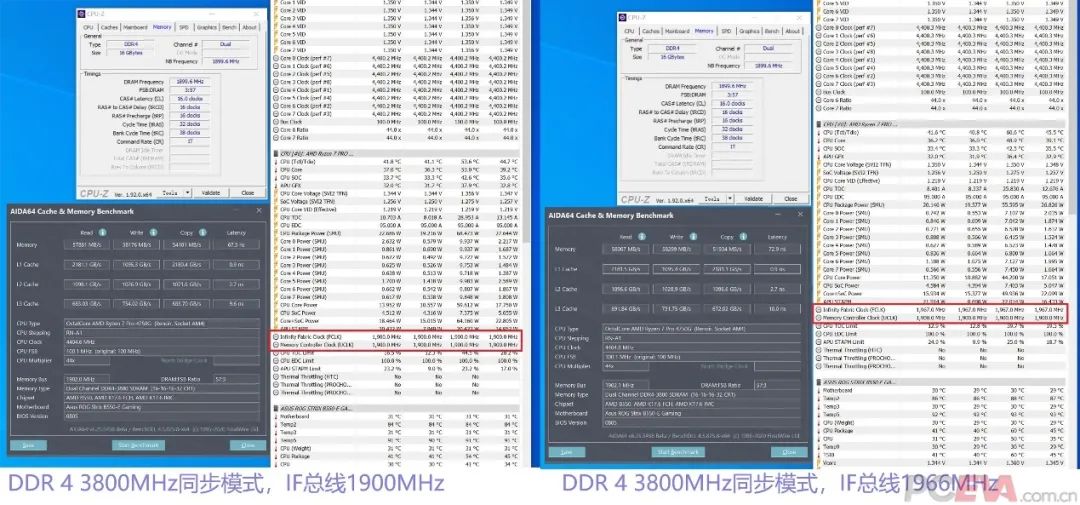Screen dimensions: 1080x505
Task: Open the Mainboard tab in left CPU-Z
Action: pos(133,27)
